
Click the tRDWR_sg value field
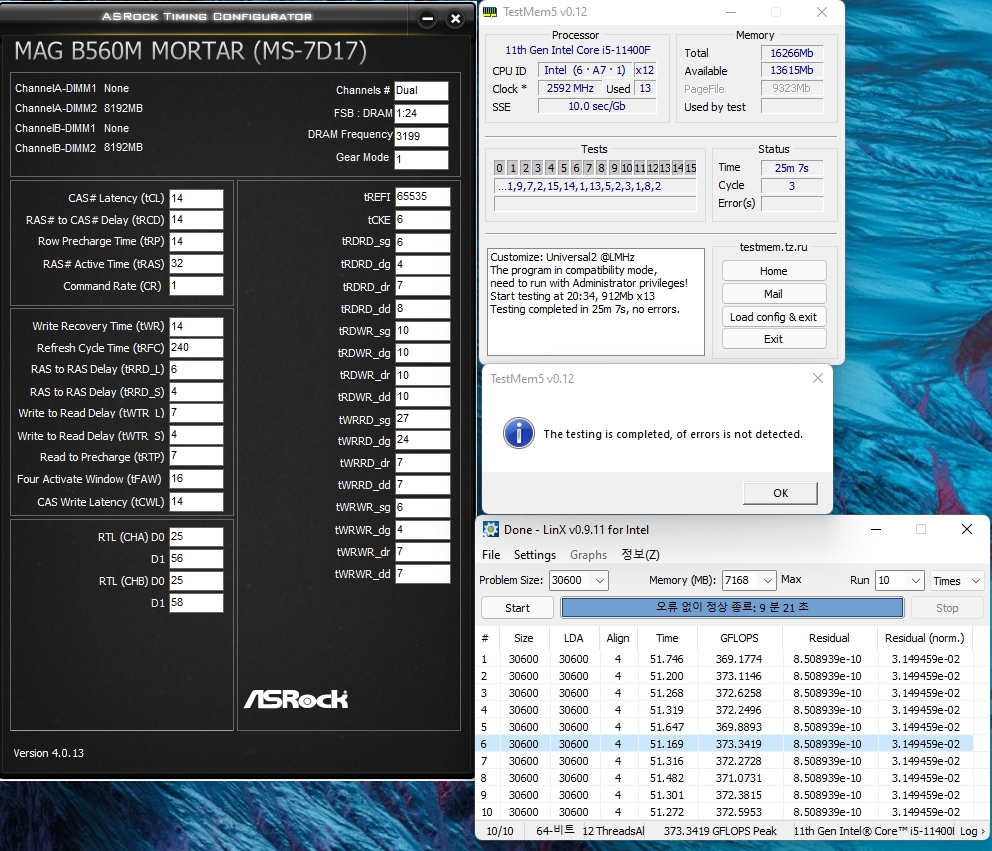[x=423, y=331]
